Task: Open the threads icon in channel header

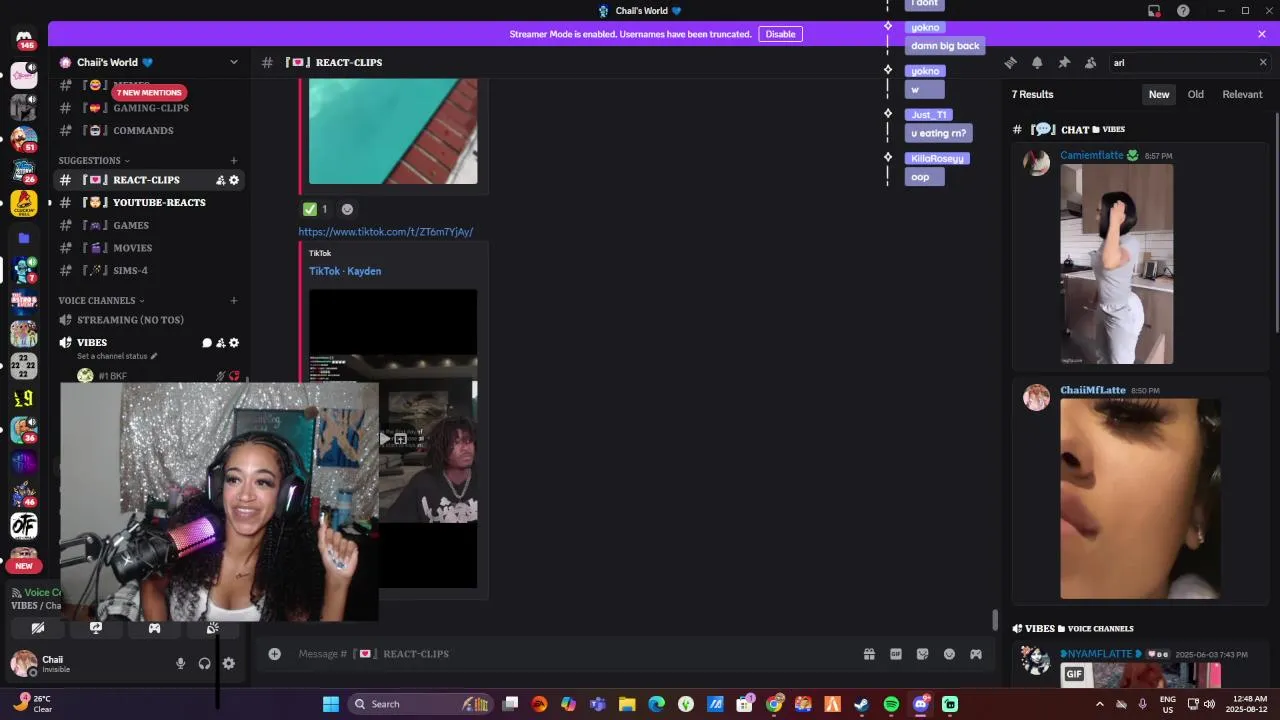Action: [x=1010, y=62]
